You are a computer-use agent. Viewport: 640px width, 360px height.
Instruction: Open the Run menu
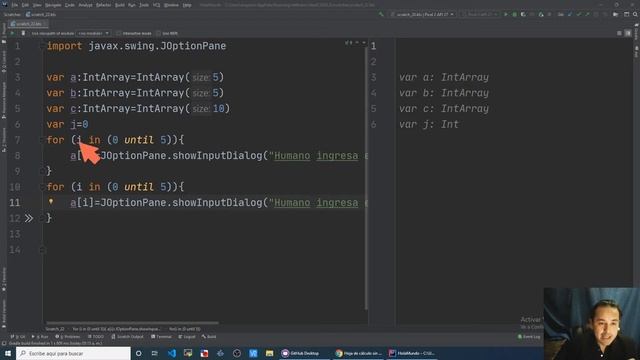click(131, 5)
